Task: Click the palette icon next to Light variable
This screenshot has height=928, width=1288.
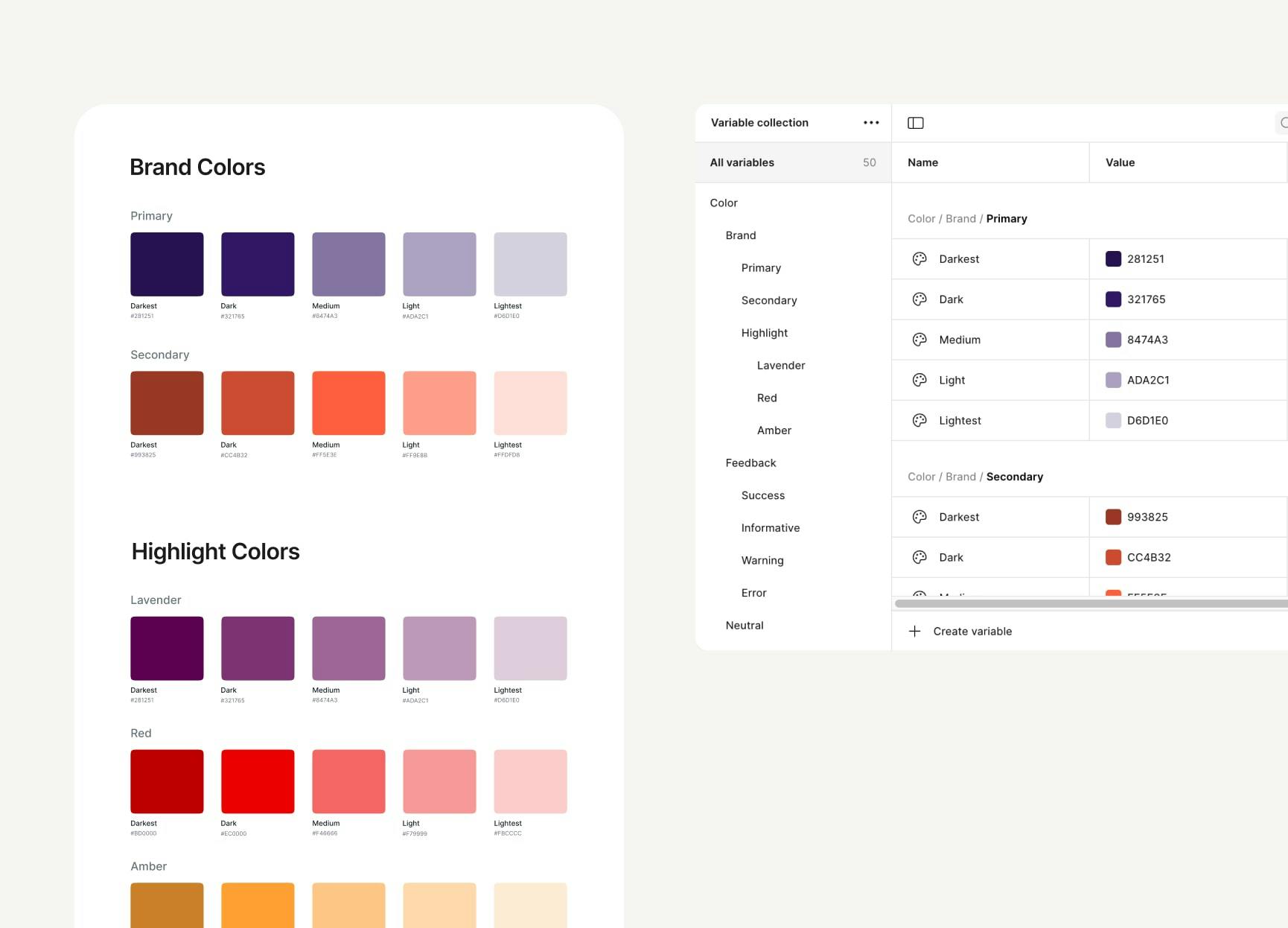Action: (x=919, y=380)
